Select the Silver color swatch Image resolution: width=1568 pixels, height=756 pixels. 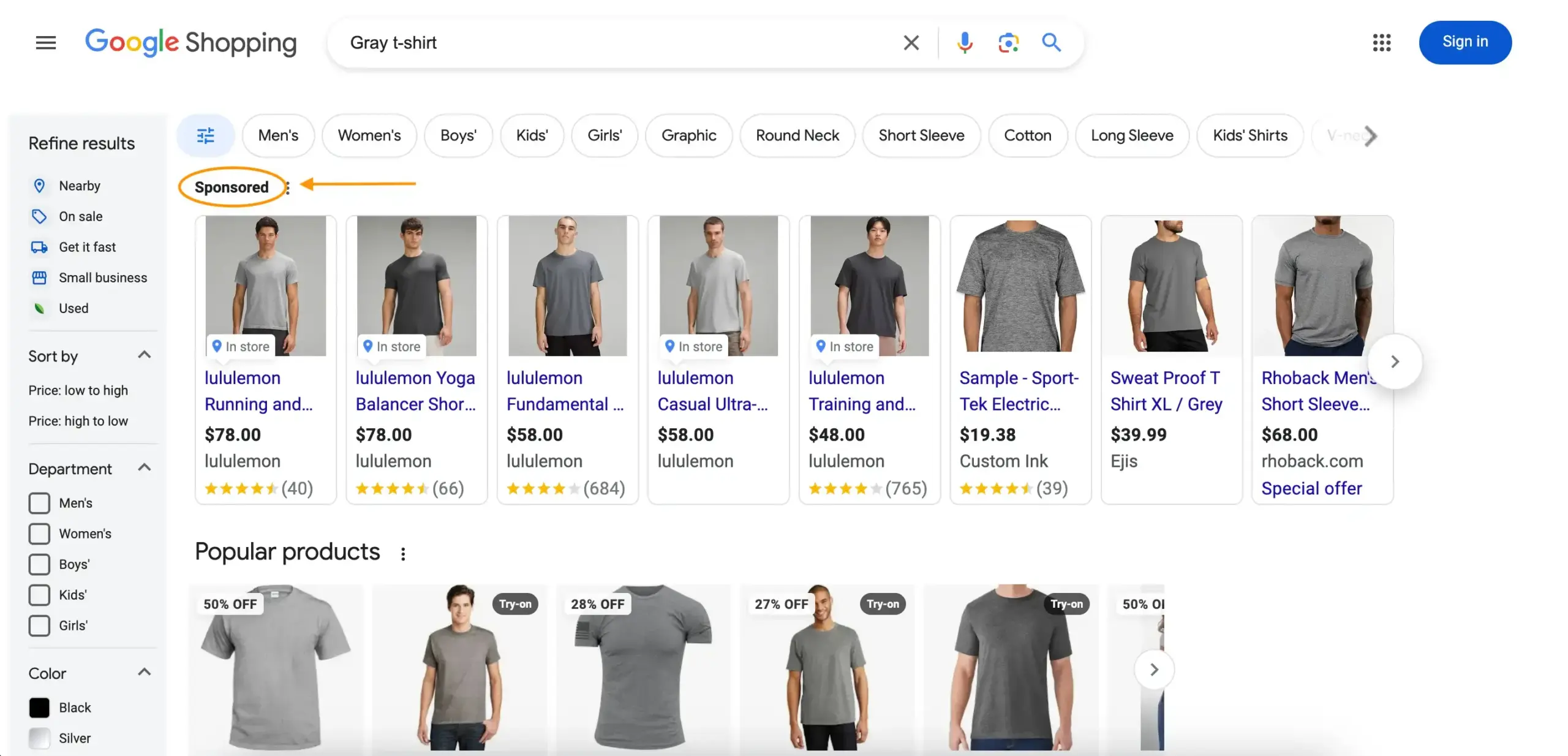(x=39, y=738)
